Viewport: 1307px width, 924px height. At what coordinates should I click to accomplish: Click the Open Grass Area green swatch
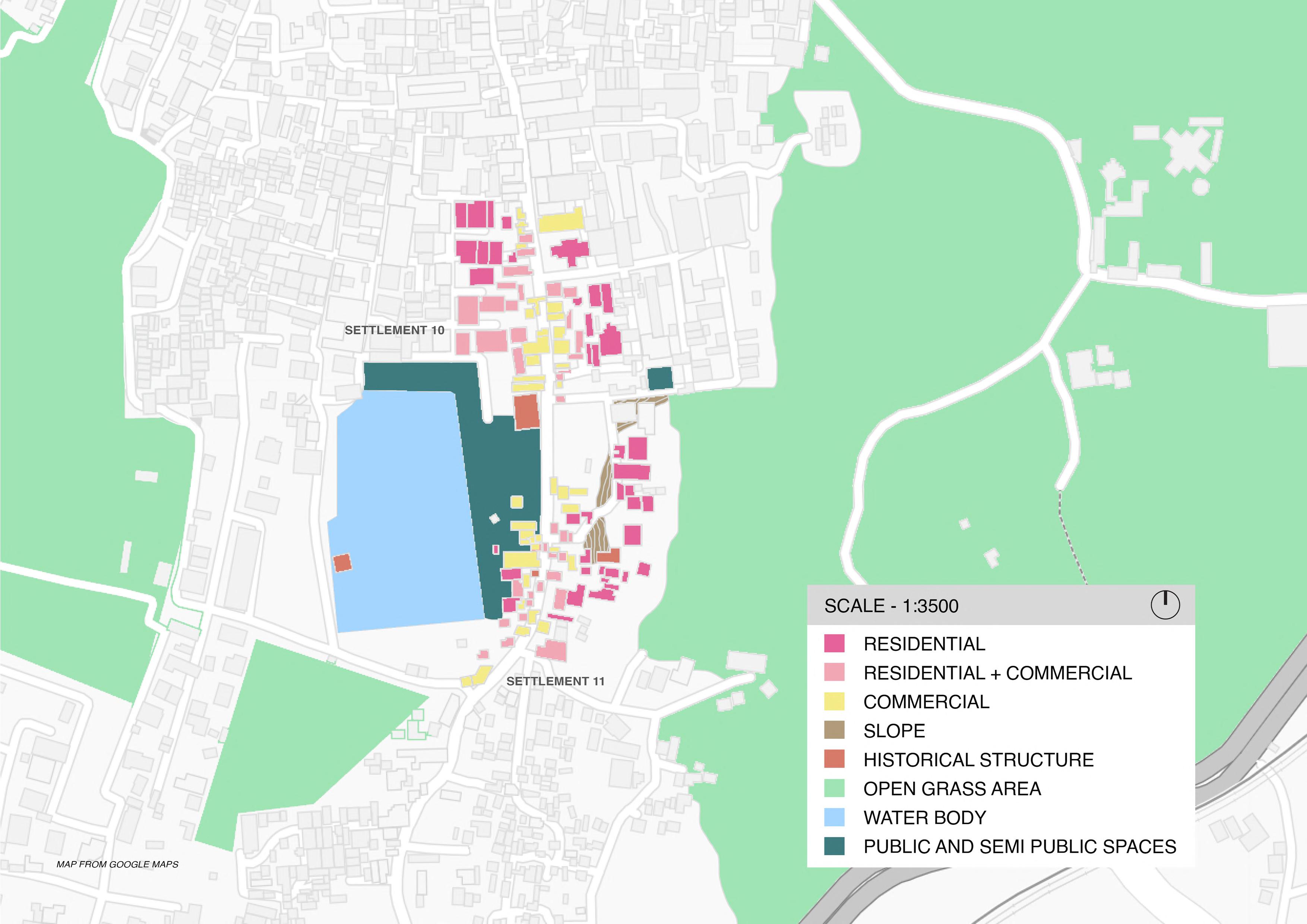pyautogui.click(x=834, y=788)
